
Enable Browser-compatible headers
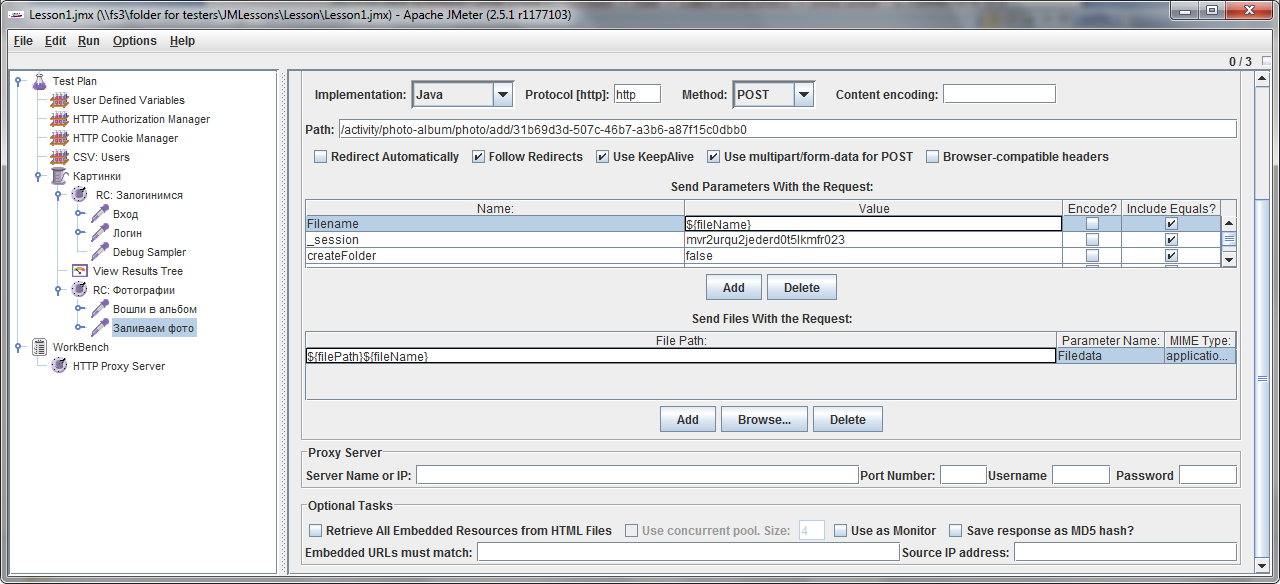click(933, 157)
